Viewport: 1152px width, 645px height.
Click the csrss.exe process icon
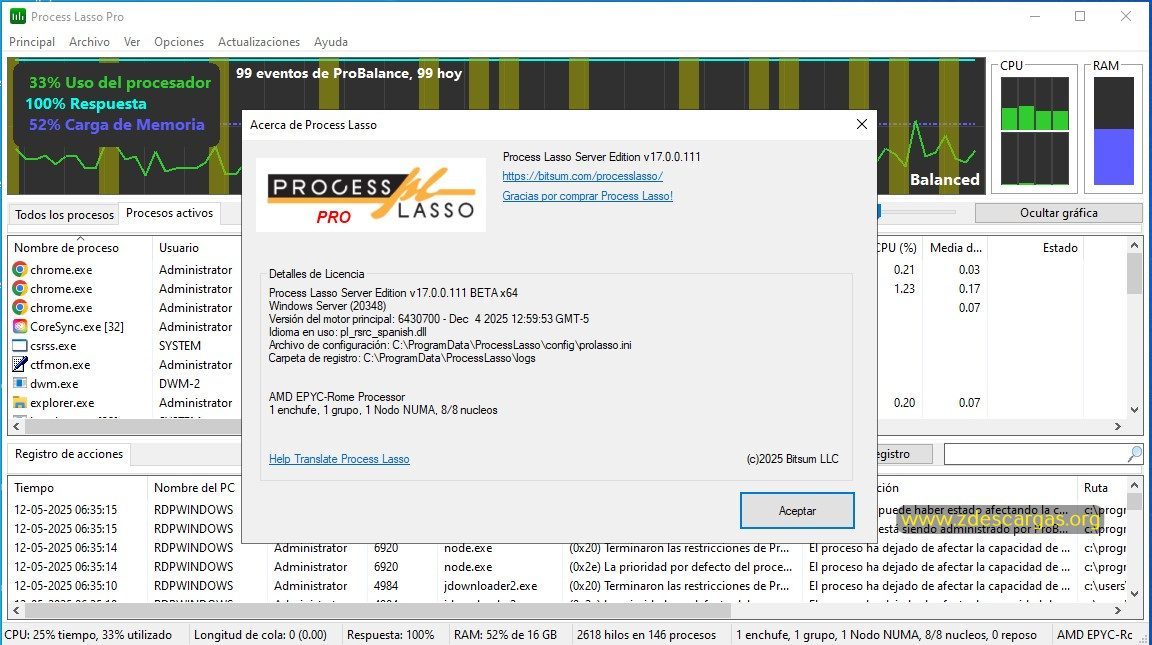(20, 345)
